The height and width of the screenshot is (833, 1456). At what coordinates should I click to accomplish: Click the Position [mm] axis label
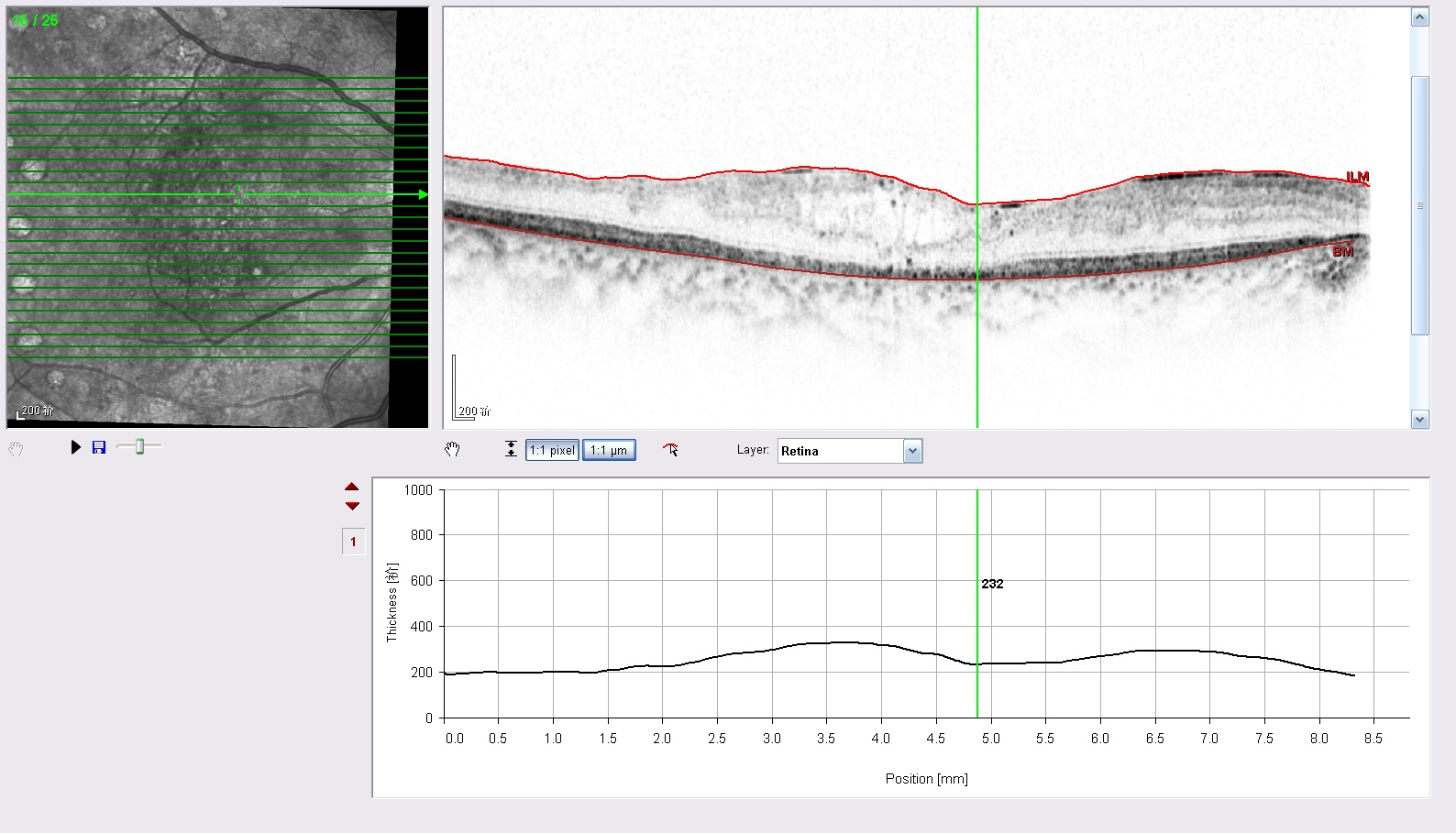tap(926, 779)
